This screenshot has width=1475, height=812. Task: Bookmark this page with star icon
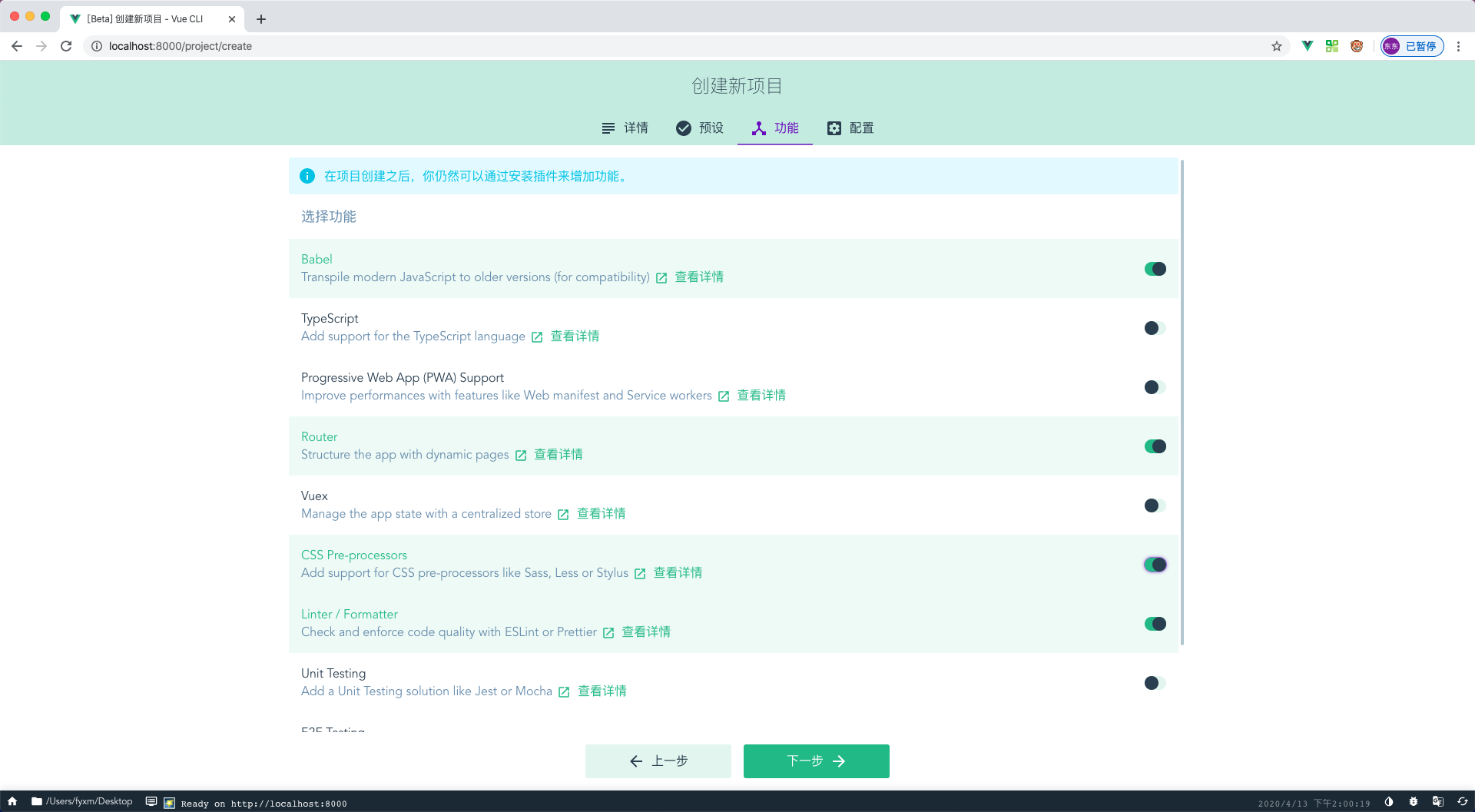[x=1277, y=46]
